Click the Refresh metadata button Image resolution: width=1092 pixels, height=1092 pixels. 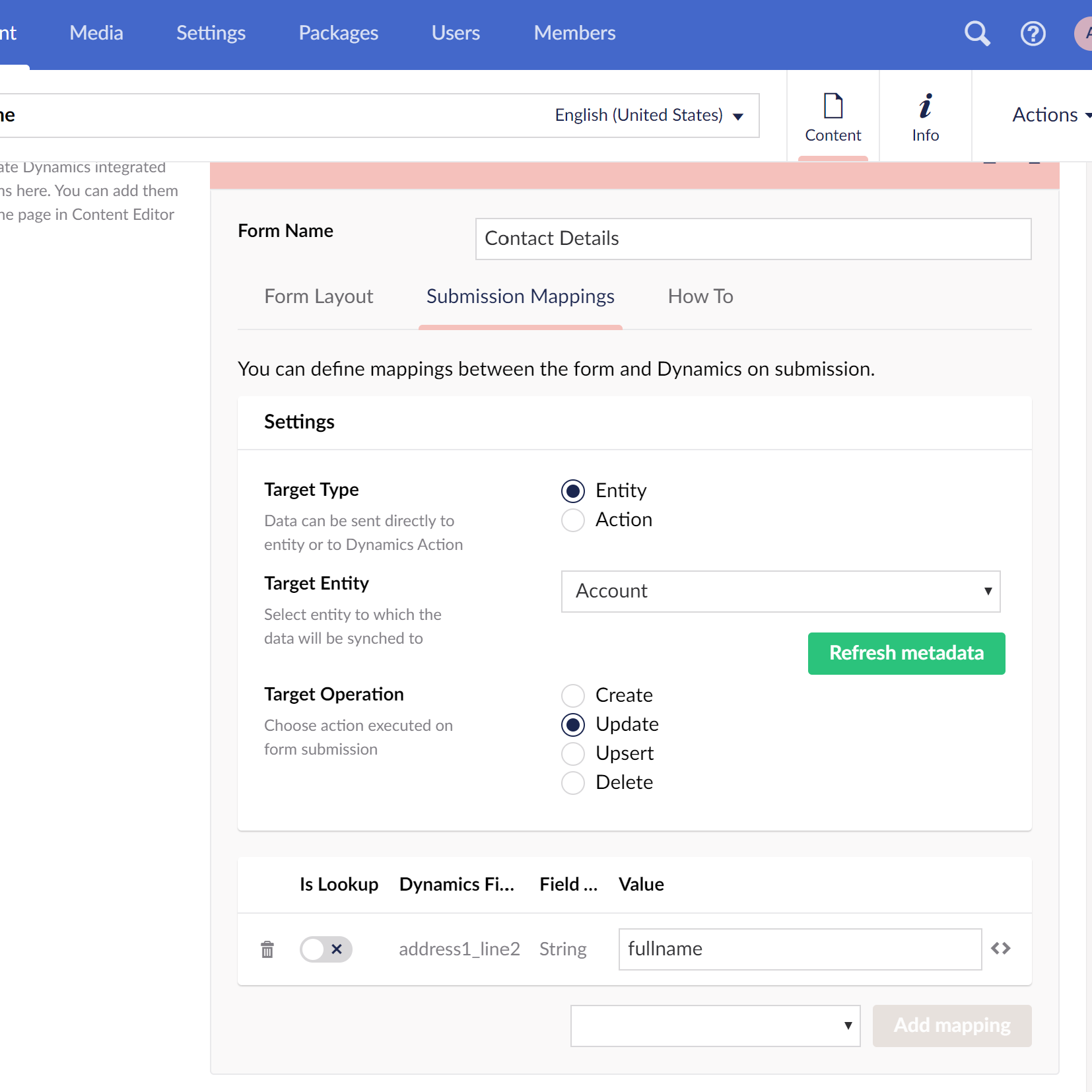906,654
